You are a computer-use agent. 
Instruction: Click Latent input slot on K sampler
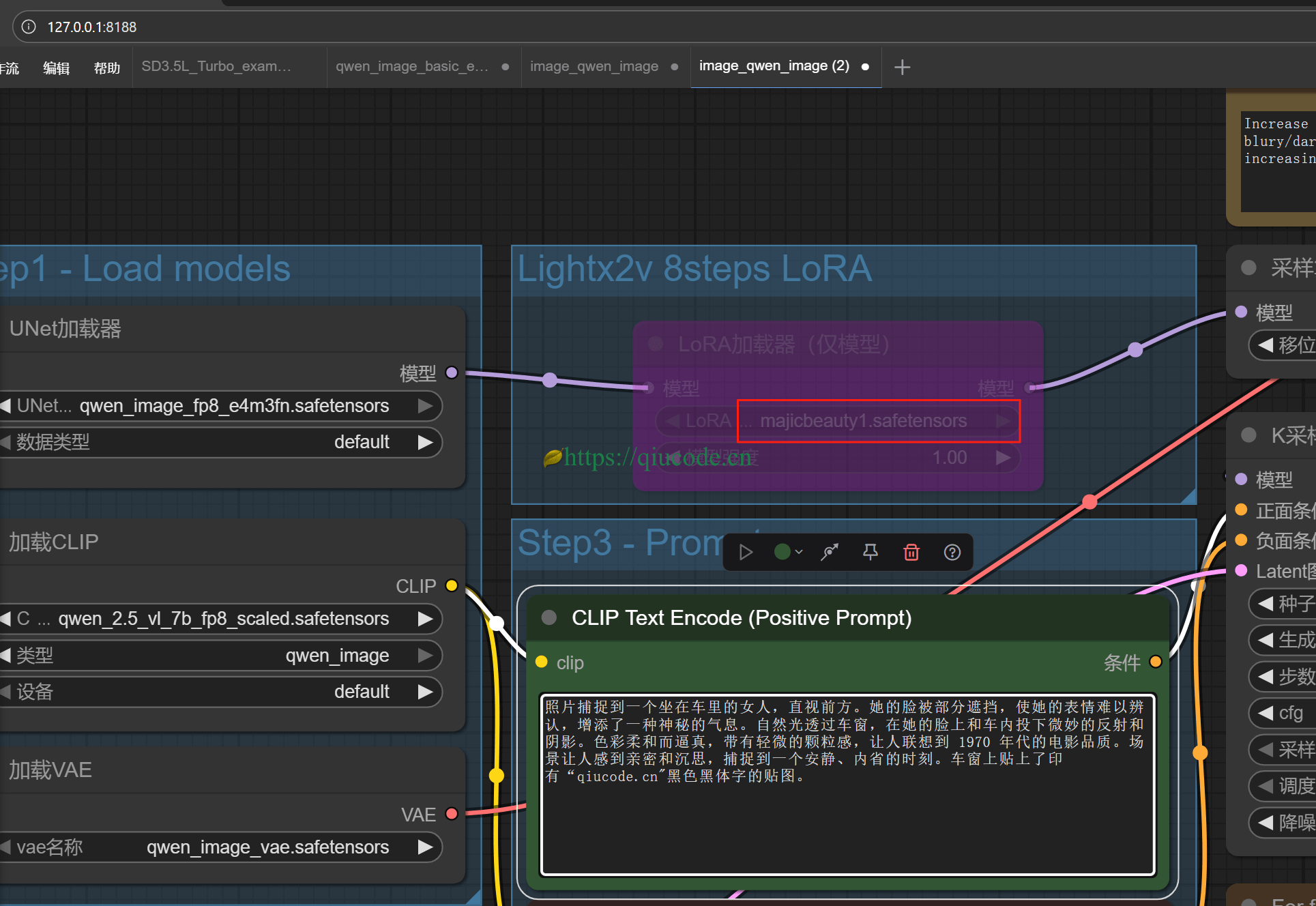(1242, 570)
